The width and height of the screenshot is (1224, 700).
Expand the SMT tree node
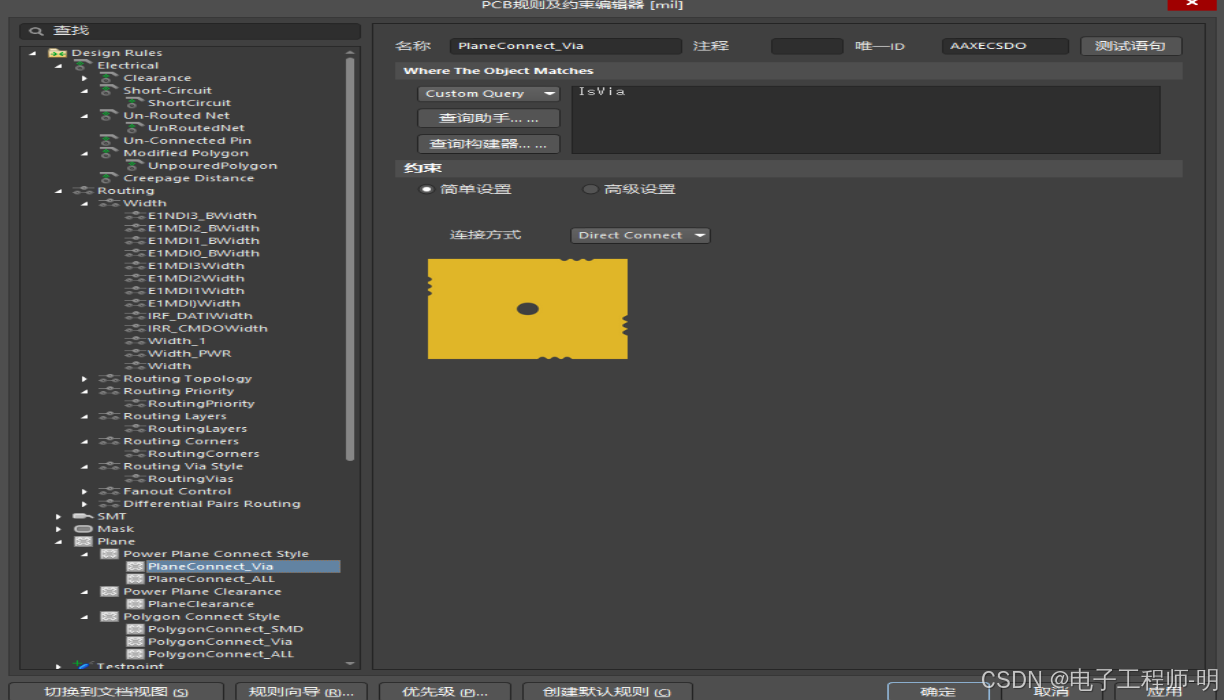coord(59,517)
